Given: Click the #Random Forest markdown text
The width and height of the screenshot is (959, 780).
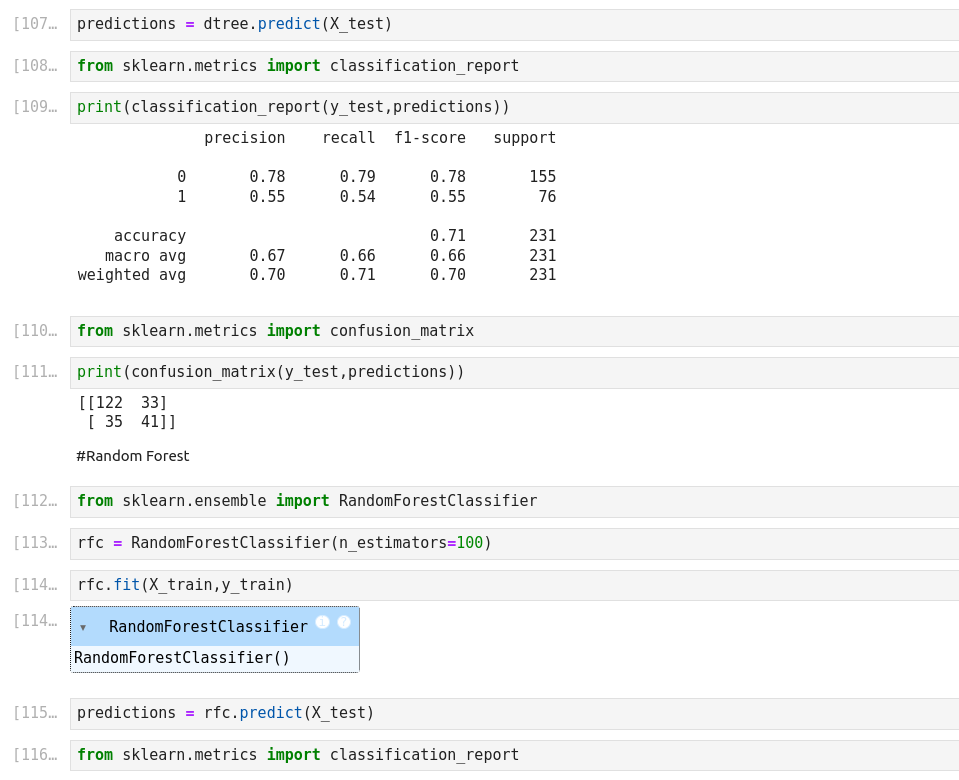Looking at the screenshot, I should (x=133, y=456).
